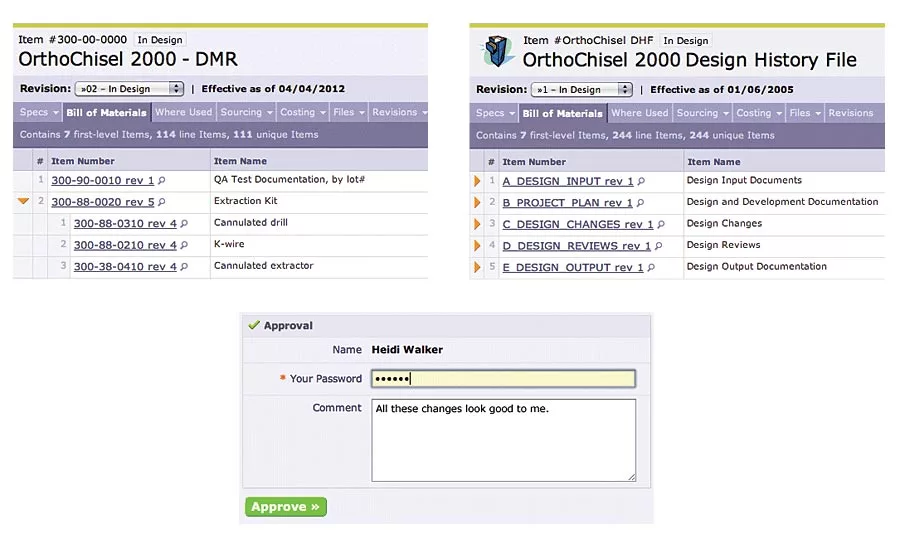
Task: Click the 'Cannulated drill' item name
Action: 251,222
